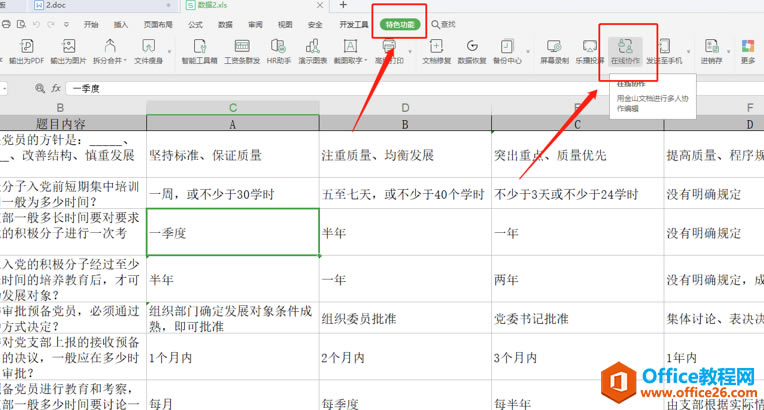Open the 安全 ribbon tab

pyautogui.click(x=315, y=24)
